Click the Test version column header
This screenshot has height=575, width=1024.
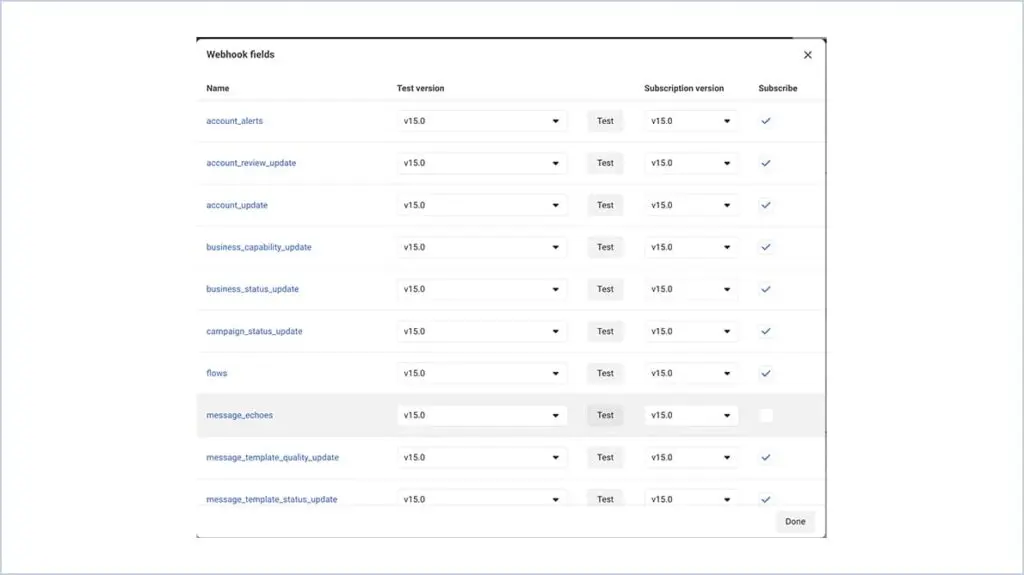[421, 88]
